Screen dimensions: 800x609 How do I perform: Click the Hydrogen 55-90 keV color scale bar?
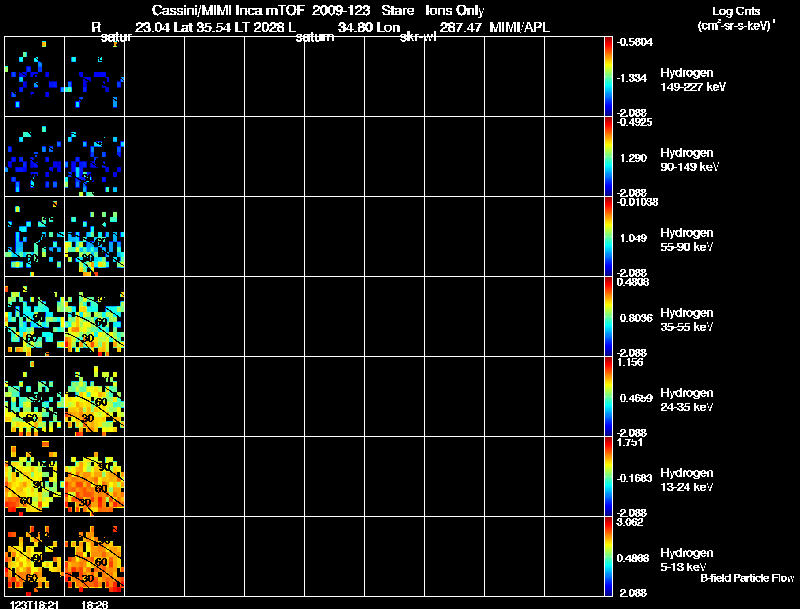pyautogui.click(x=608, y=237)
